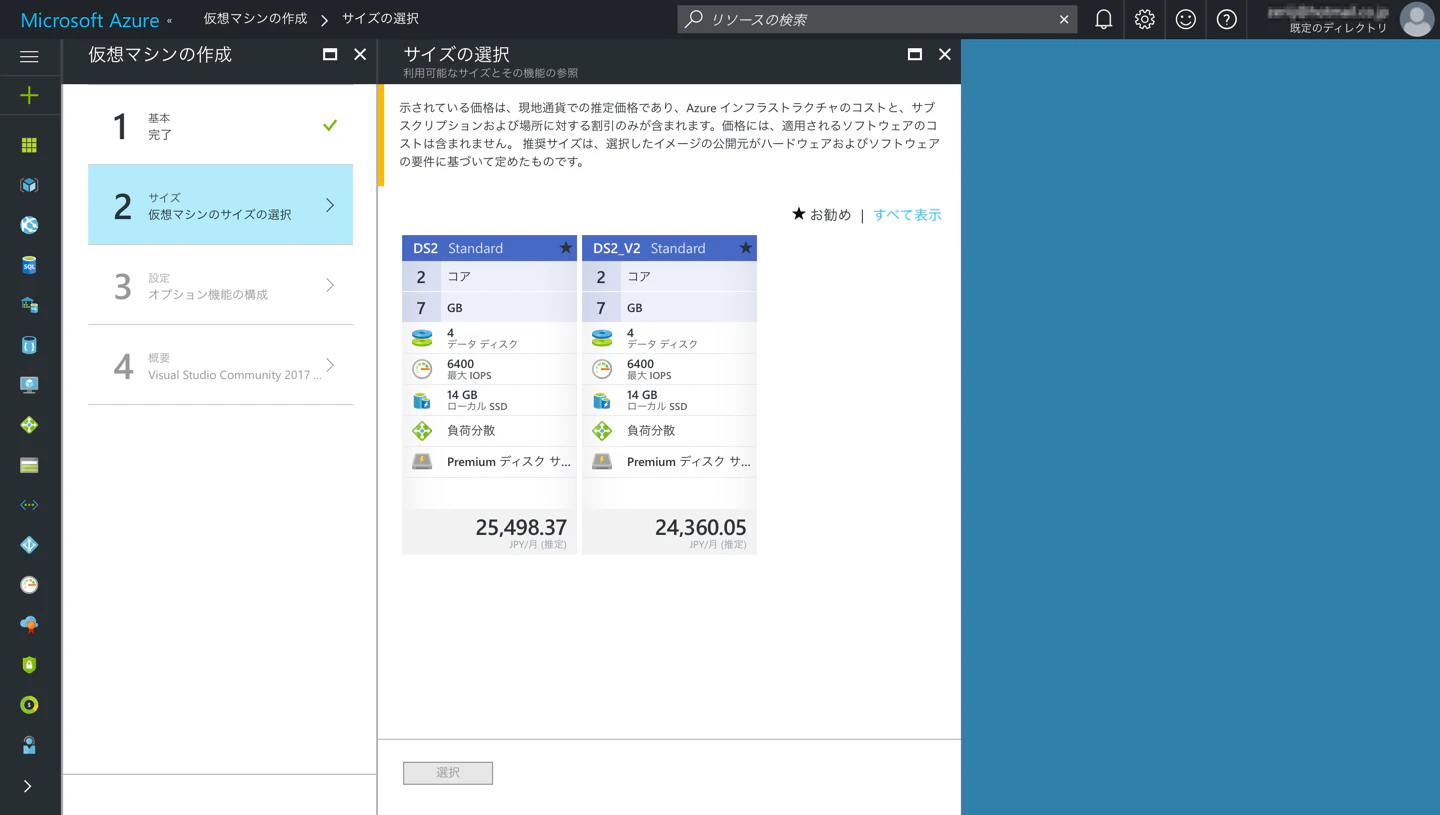Open the hamburger menu in the sidebar
The image size is (1440, 815).
pos(29,57)
